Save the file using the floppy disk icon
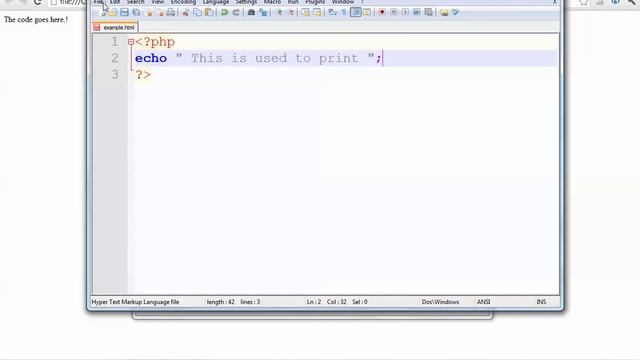 [x=124, y=13]
